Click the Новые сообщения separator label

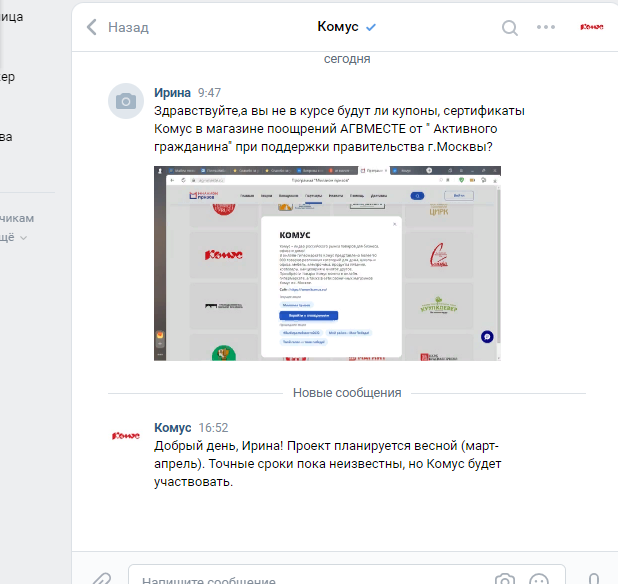tap(347, 393)
